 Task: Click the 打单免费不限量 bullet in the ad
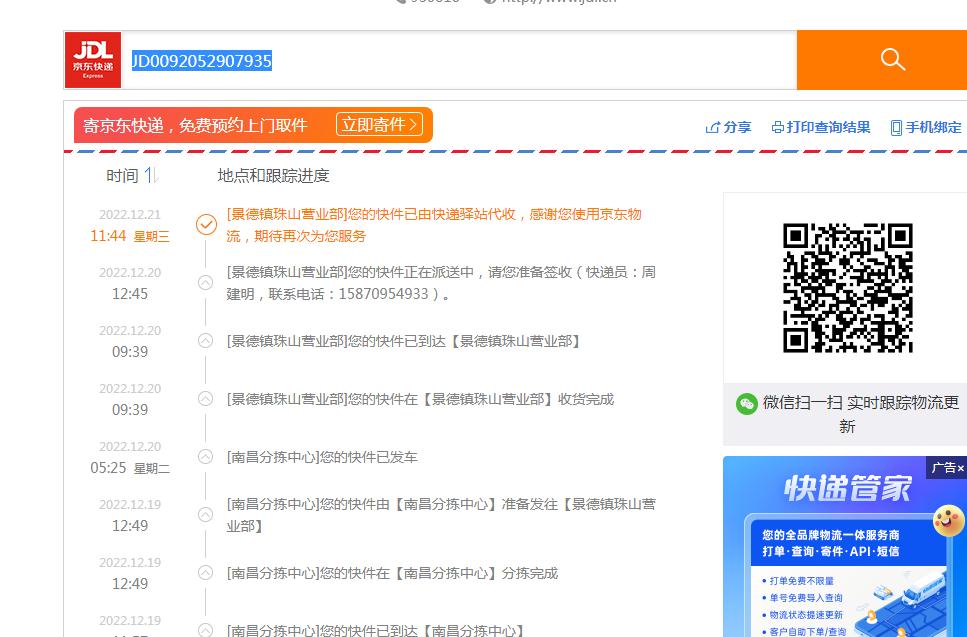click(801, 581)
